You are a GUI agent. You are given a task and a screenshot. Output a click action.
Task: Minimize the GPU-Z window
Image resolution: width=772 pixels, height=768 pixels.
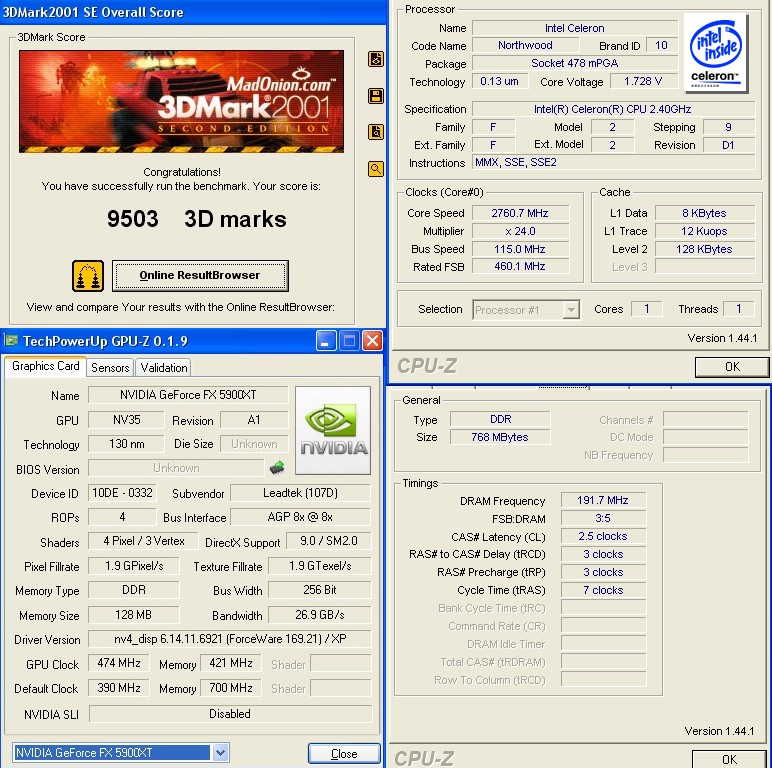326,341
